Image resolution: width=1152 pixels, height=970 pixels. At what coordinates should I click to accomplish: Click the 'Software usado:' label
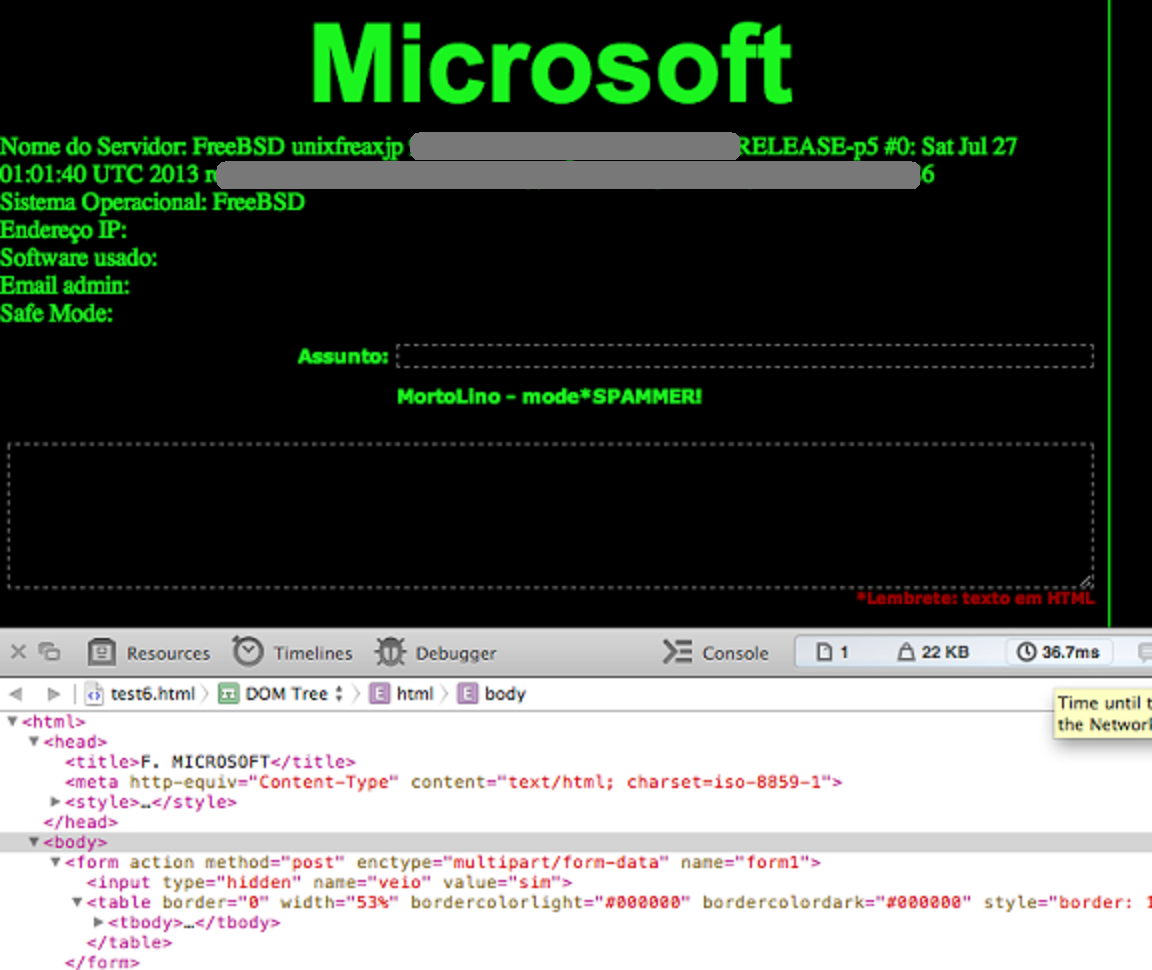(x=79, y=258)
